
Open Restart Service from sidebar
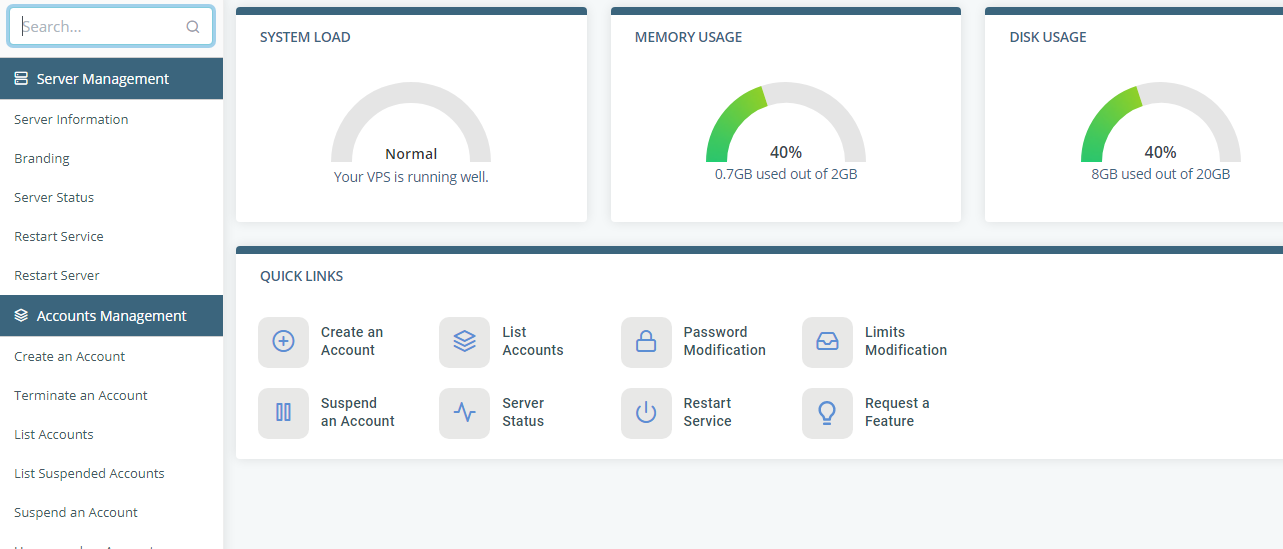click(x=59, y=236)
